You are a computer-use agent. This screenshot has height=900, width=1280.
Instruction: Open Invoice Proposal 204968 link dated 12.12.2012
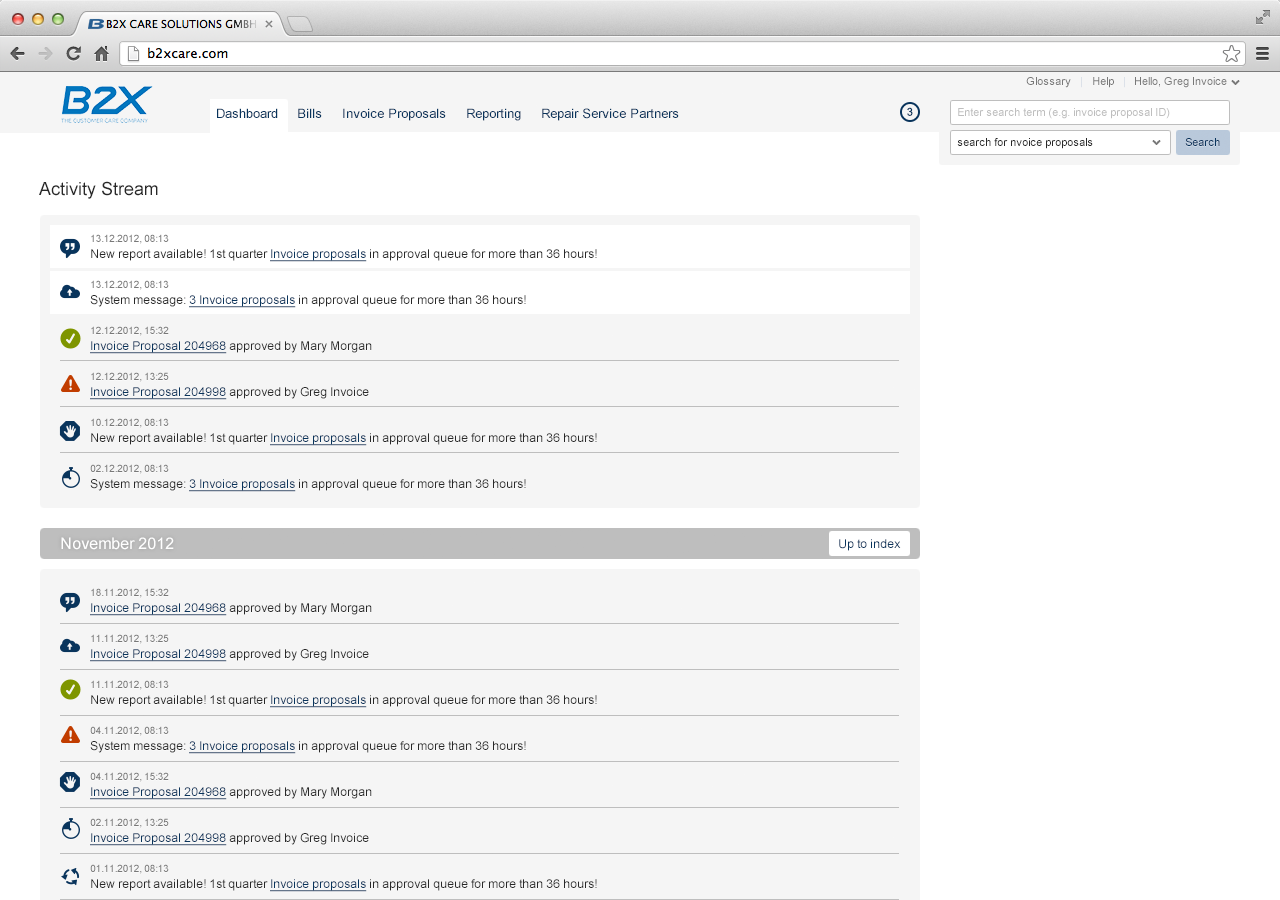coord(158,346)
